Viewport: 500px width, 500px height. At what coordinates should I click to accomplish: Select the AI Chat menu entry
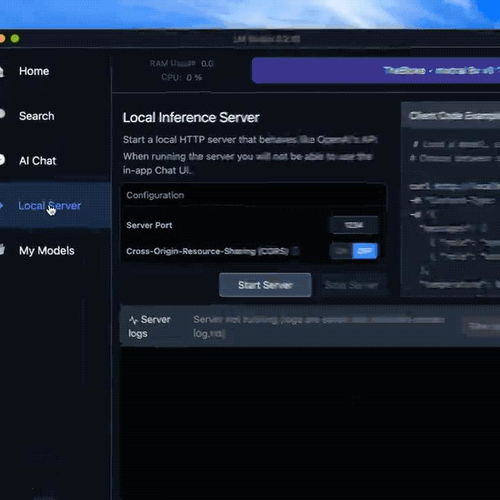[x=37, y=161]
